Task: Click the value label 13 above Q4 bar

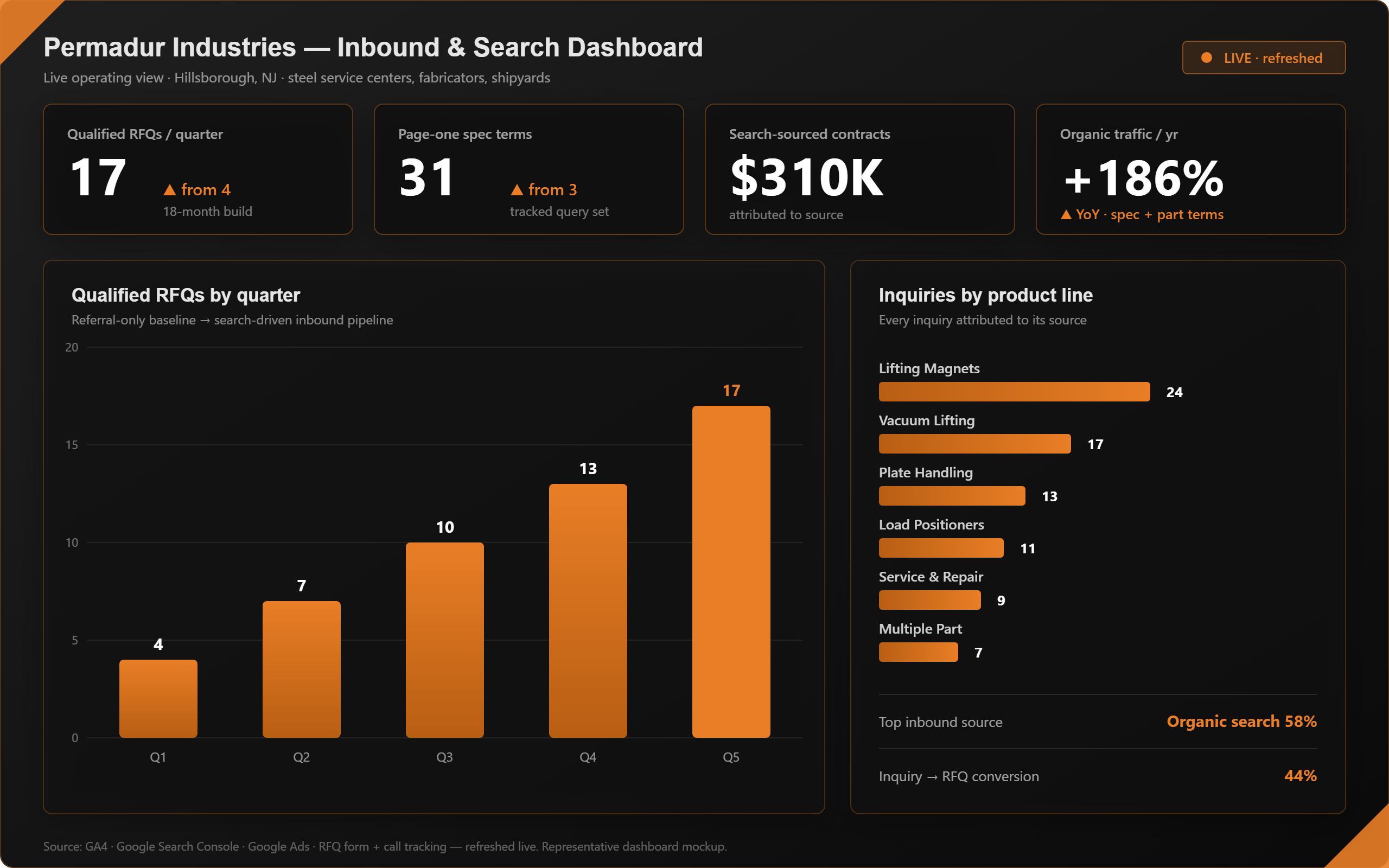Action: (x=588, y=468)
